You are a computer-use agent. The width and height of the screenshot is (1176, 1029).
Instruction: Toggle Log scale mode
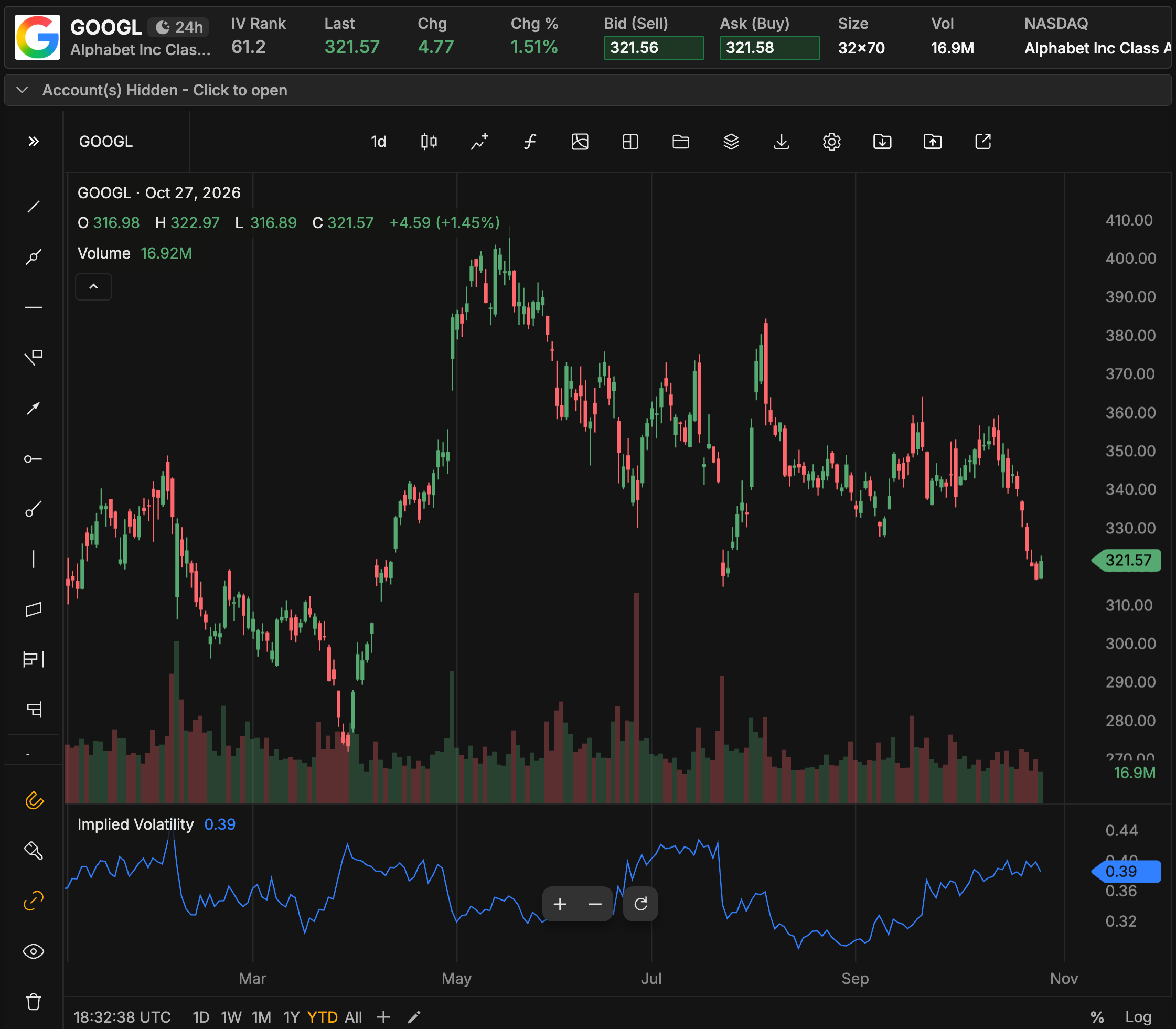point(1138,1017)
